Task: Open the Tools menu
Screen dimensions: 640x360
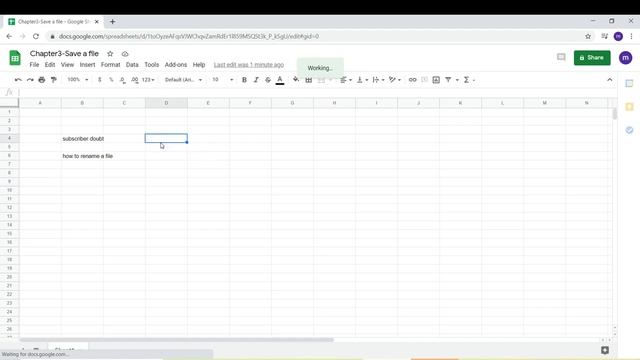Action: coord(151,65)
